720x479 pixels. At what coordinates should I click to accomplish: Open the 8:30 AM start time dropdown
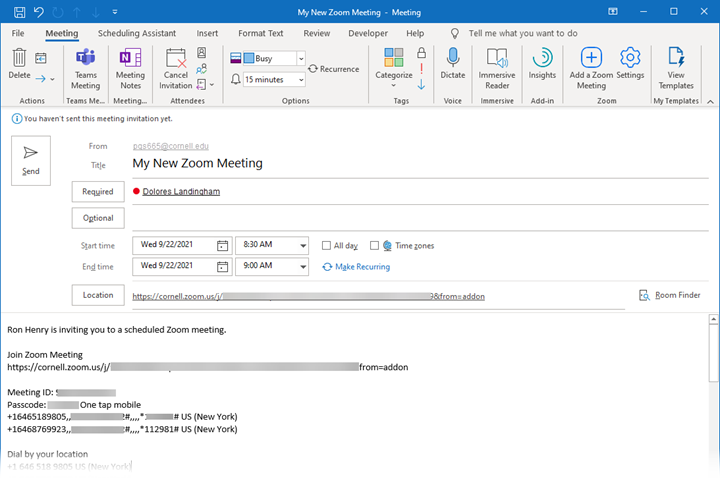[x=303, y=246]
